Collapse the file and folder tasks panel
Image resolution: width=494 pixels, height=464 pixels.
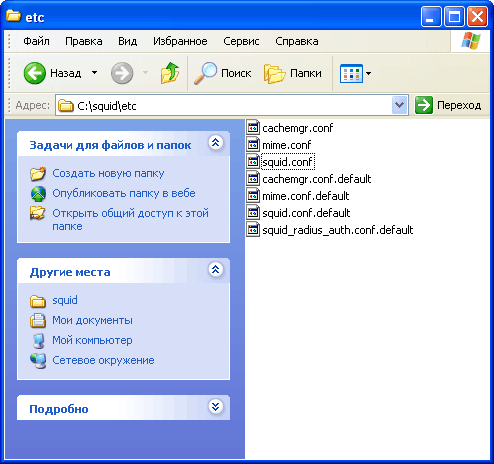pyautogui.click(x=216, y=143)
